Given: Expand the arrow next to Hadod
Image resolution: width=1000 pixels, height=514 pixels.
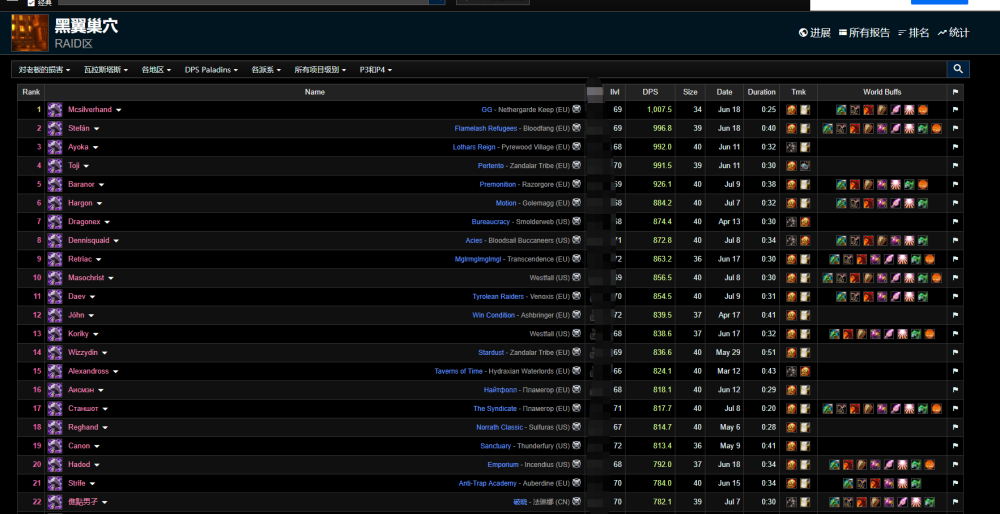Looking at the screenshot, I should (x=96, y=465).
